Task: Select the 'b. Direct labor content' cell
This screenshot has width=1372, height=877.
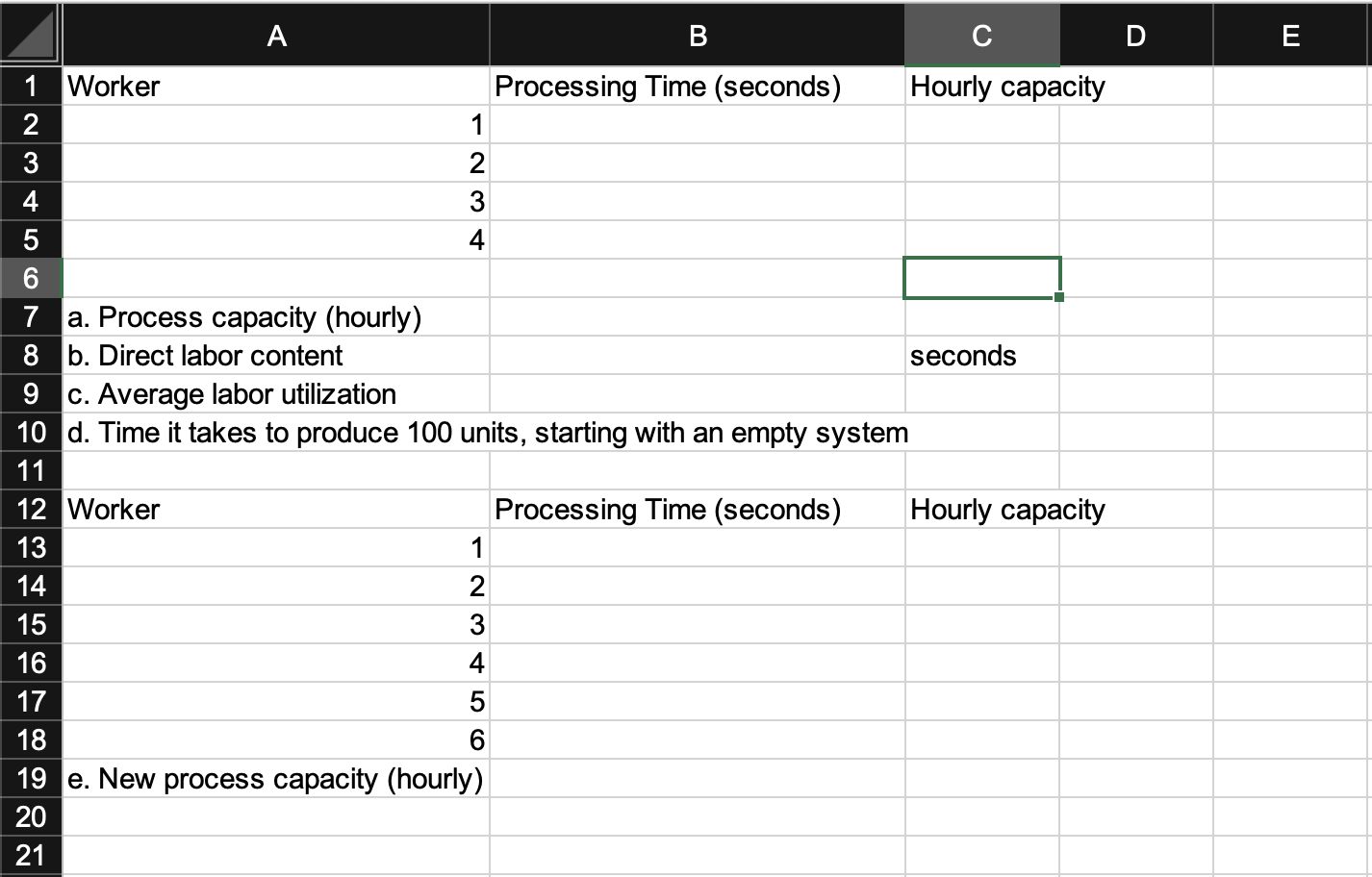Action: pyautogui.click(x=277, y=355)
